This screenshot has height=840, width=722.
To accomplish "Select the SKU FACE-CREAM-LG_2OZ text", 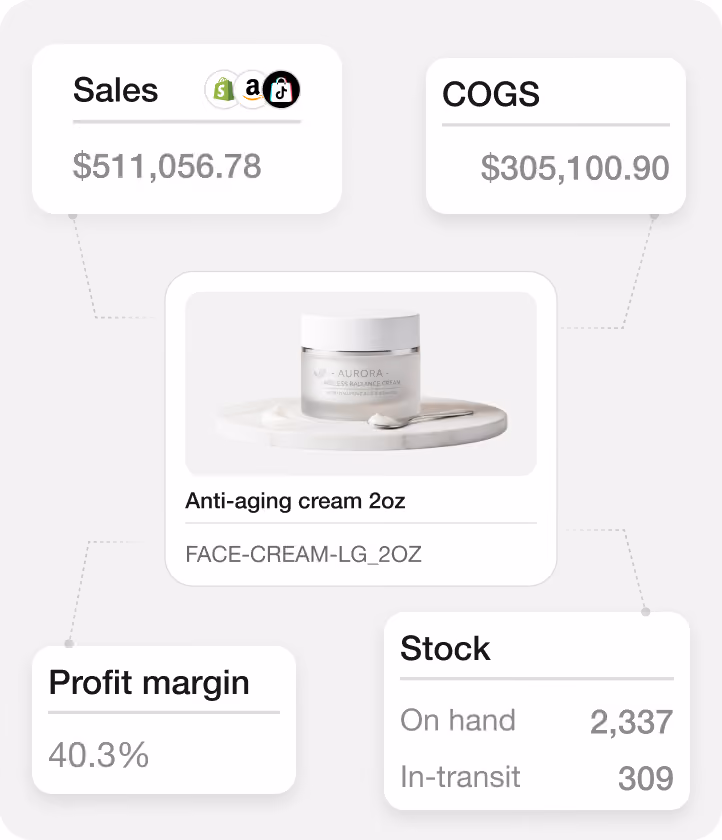I will tap(304, 554).
